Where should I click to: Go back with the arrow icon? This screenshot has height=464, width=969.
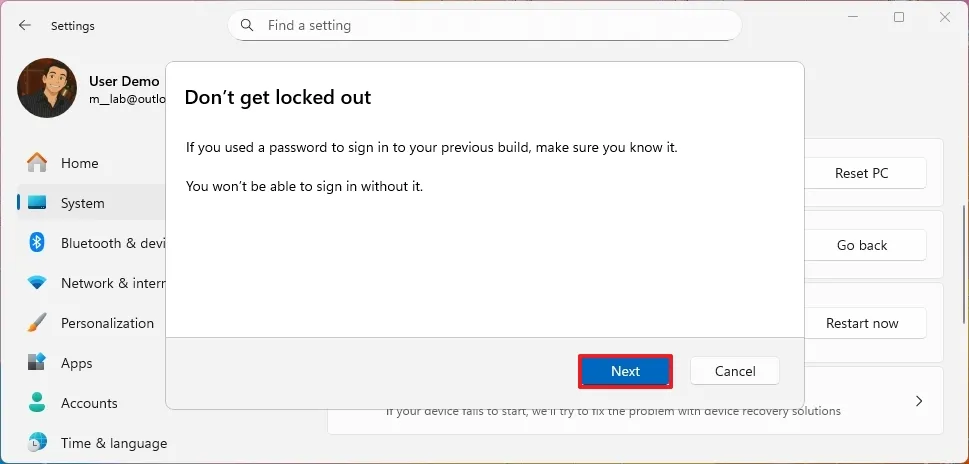25,25
